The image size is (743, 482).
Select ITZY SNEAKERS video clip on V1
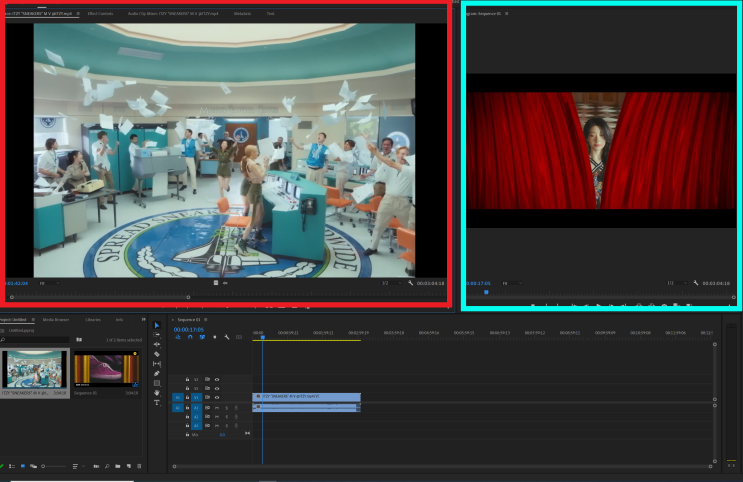click(x=307, y=397)
